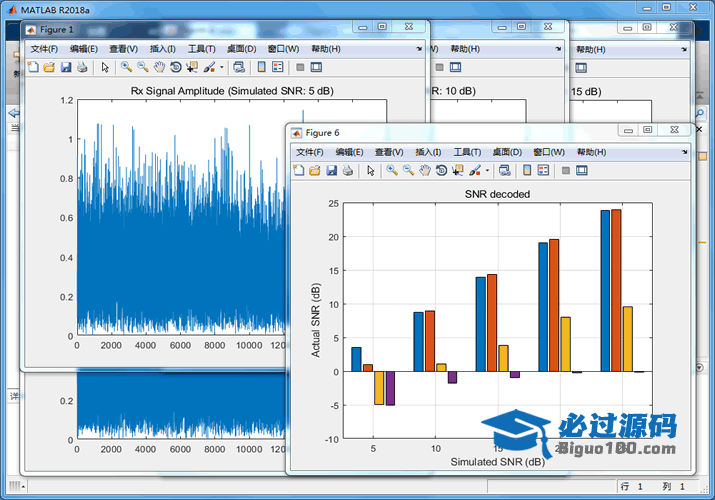
Task: Click Insert Colorbar icon in Figure 1 toolbar
Action: tap(261, 67)
